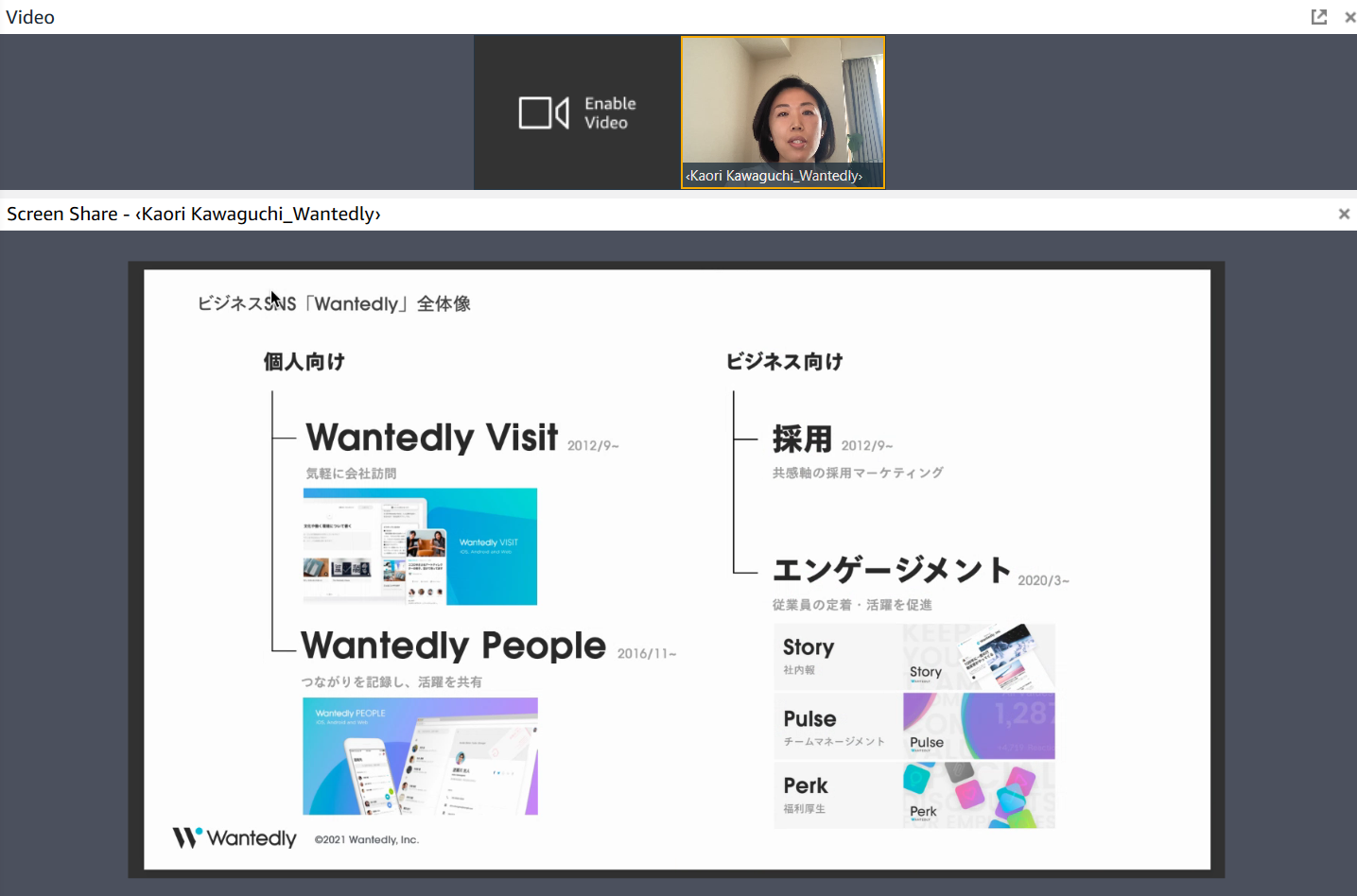Click the "ビジネス向け" heading on the slide
Screen dimensions: 1357x896
784,361
